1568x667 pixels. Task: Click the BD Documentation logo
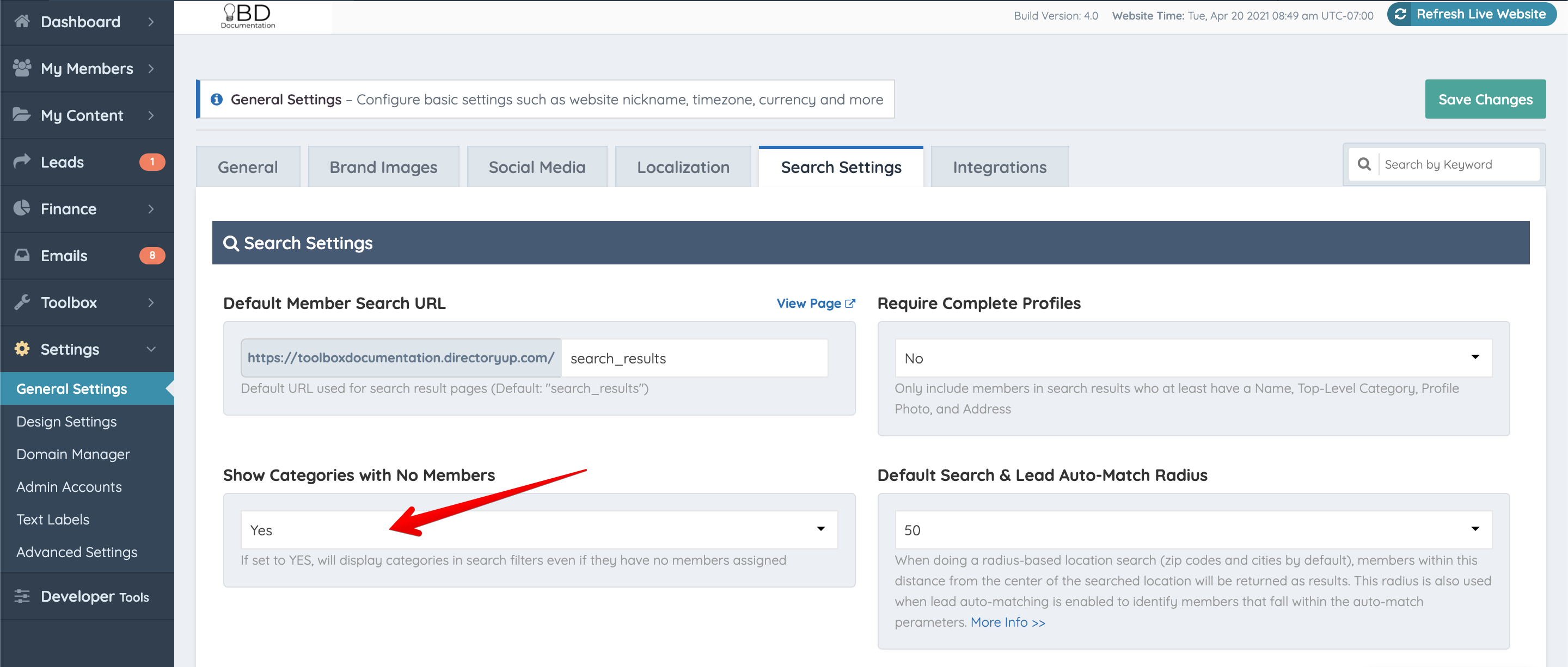248,16
